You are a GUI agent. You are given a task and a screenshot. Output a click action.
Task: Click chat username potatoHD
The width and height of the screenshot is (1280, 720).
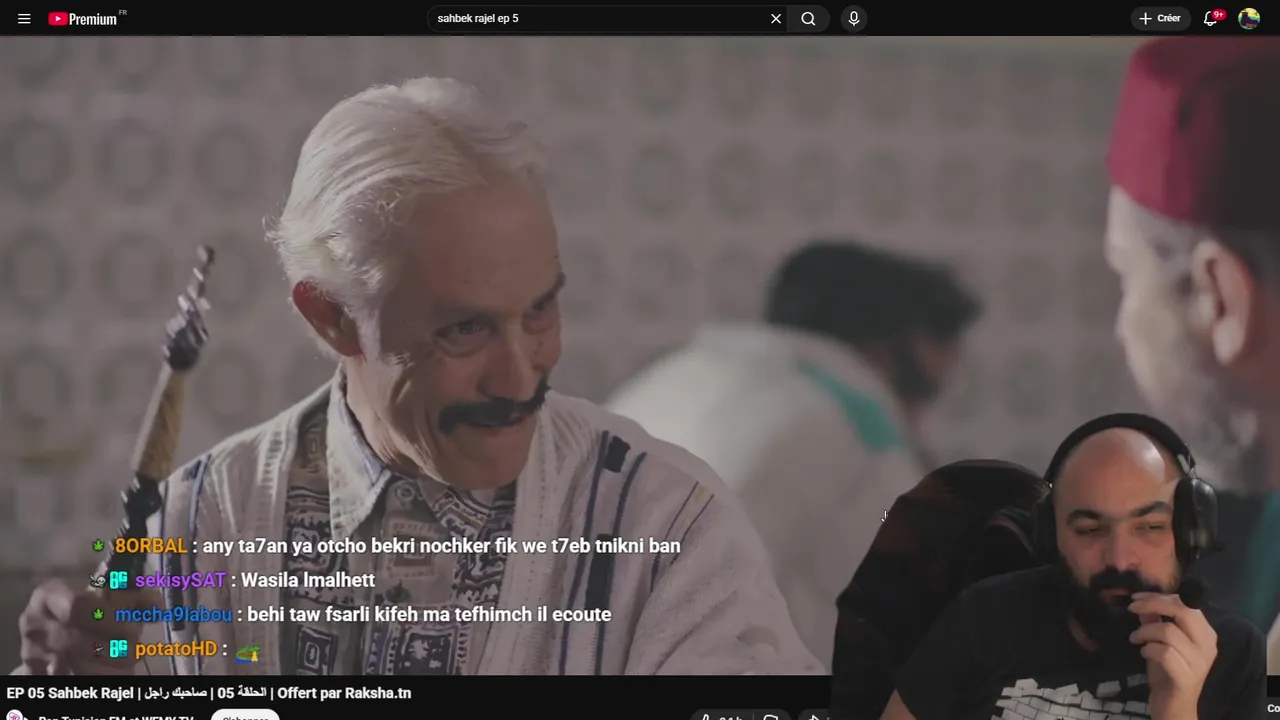pos(176,649)
